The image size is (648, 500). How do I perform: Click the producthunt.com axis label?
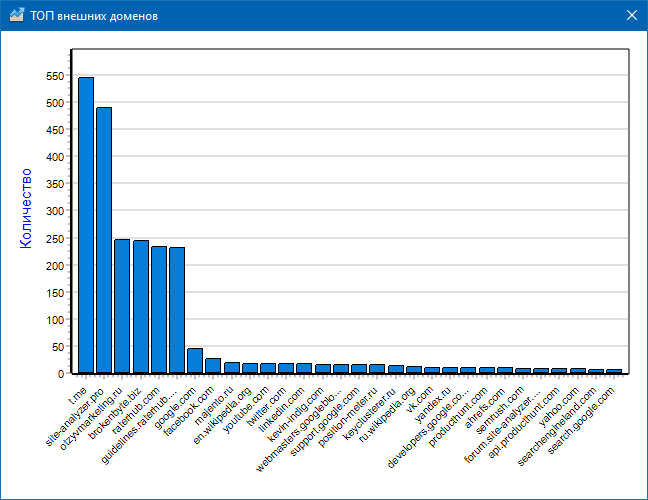457,417
